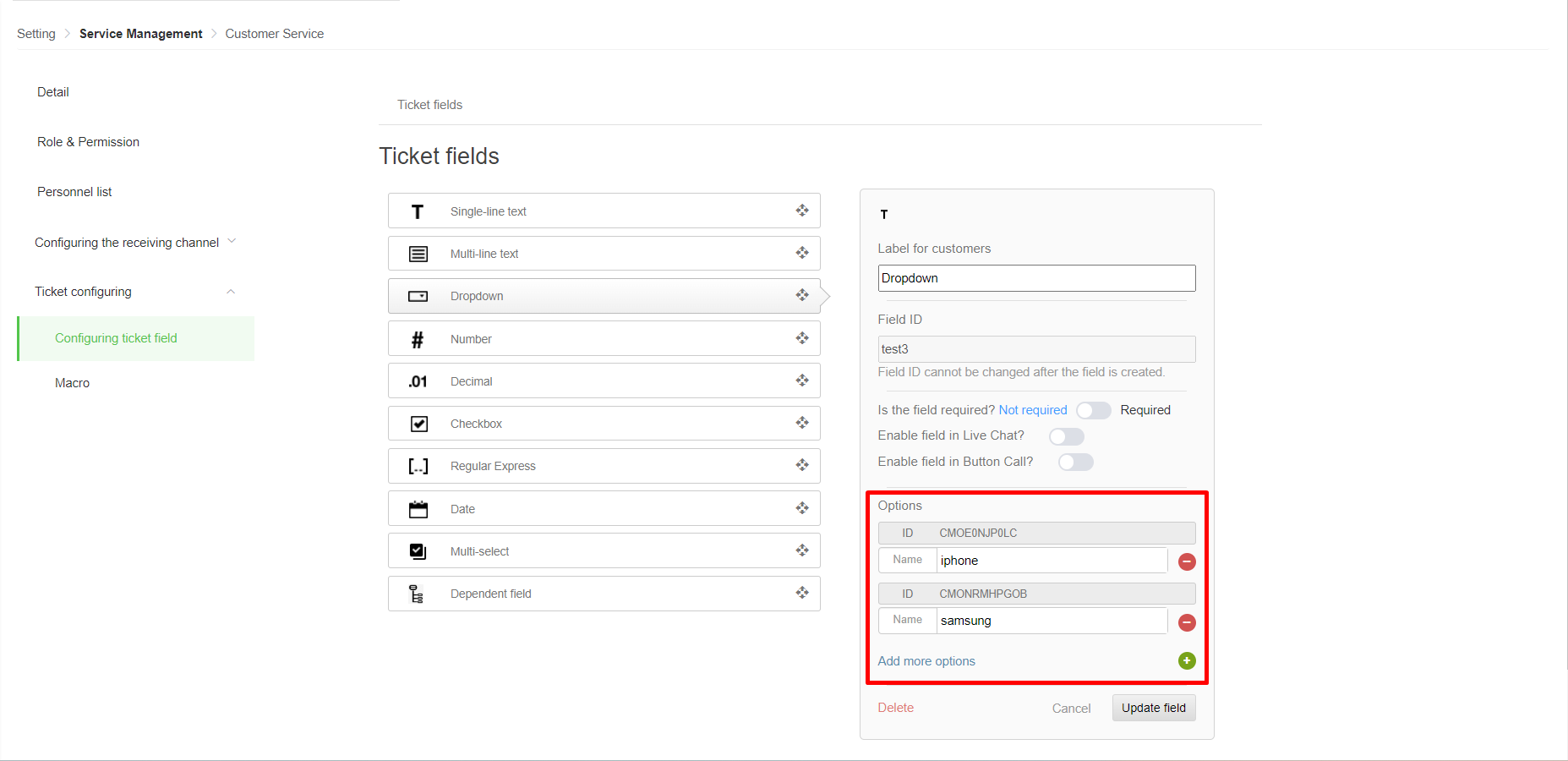The height and width of the screenshot is (761, 1568).
Task: Click the Label for customers input
Action: (1036, 278)
